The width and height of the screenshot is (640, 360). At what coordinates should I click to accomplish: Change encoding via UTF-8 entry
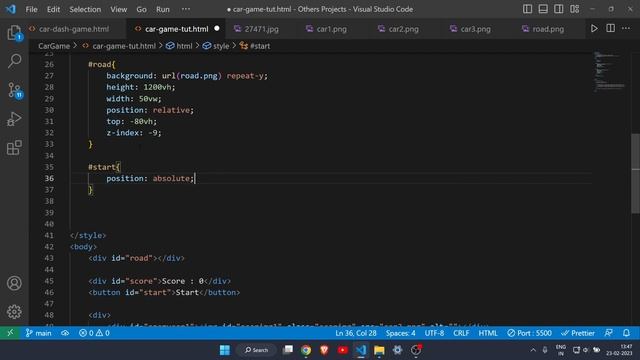point(434,333)
